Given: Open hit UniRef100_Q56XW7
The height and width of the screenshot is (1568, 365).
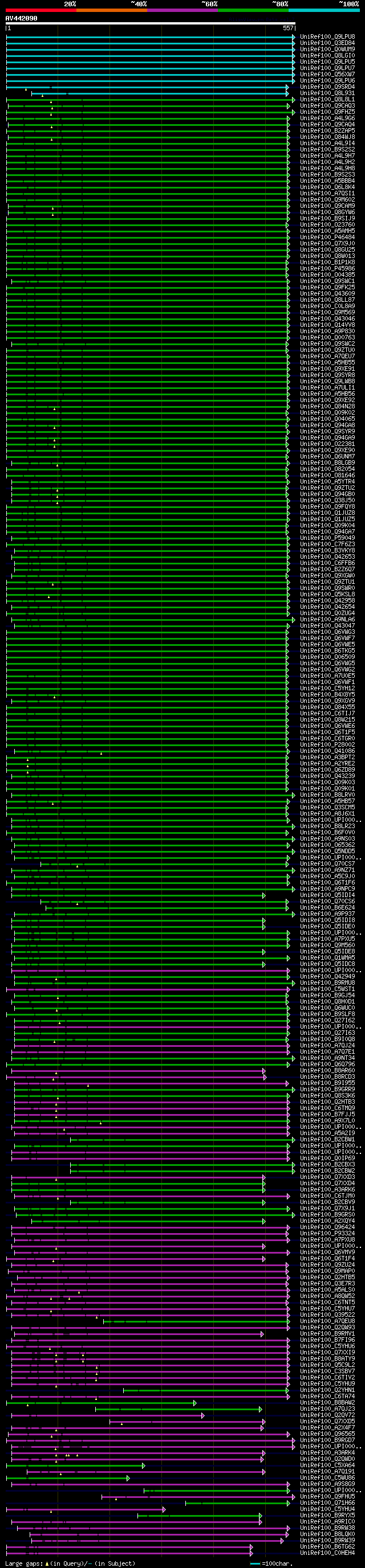Looking at the screenshot, I should coord(327,74).
